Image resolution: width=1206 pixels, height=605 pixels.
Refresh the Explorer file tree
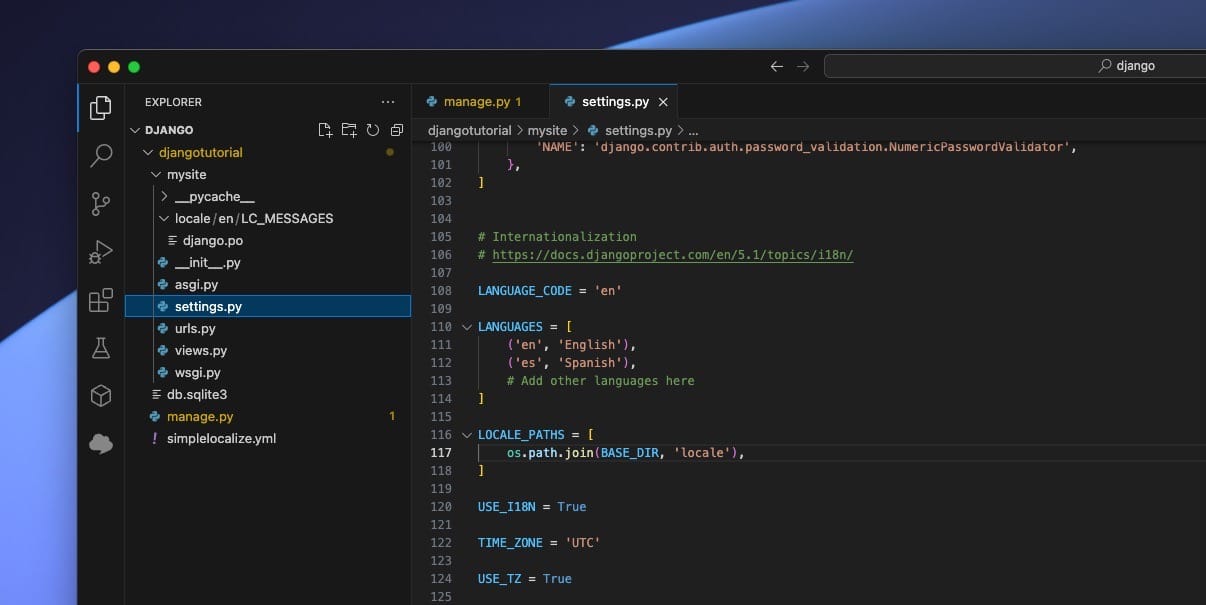(x=373, y=130)
